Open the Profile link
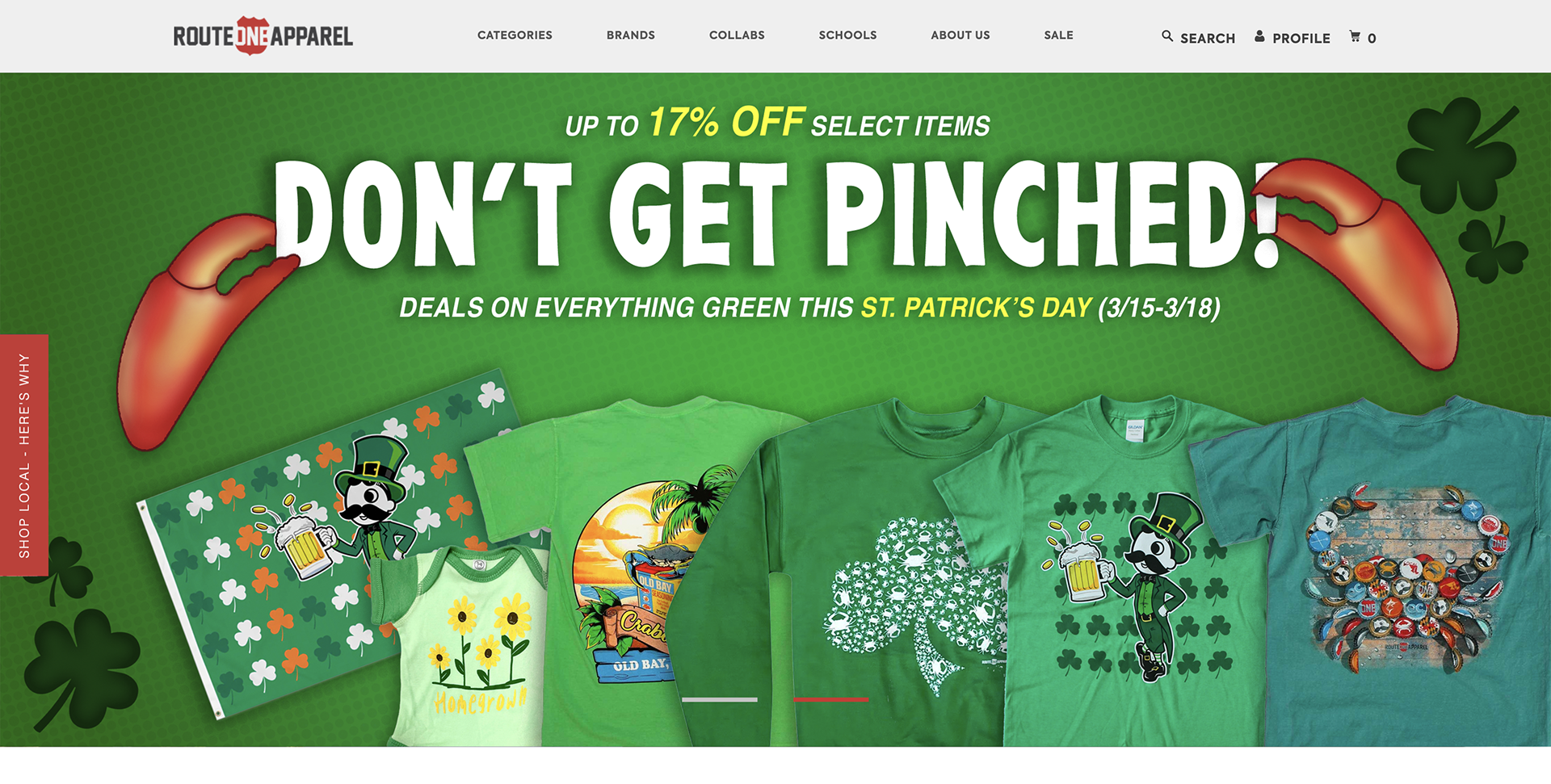The image size is (1551, 784). [1301, 38]
